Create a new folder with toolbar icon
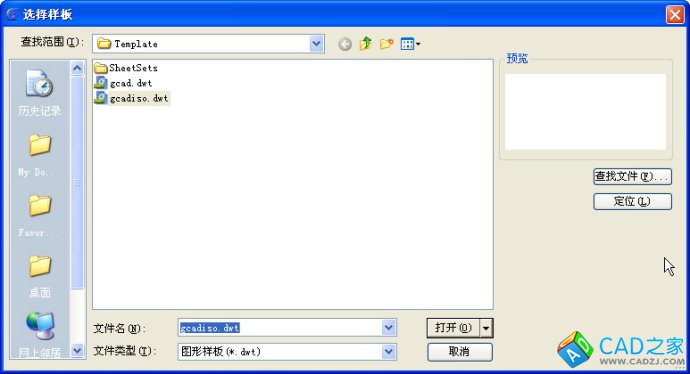Image resolution: width=690 pixels, height=374 pixels. point(386,44)
